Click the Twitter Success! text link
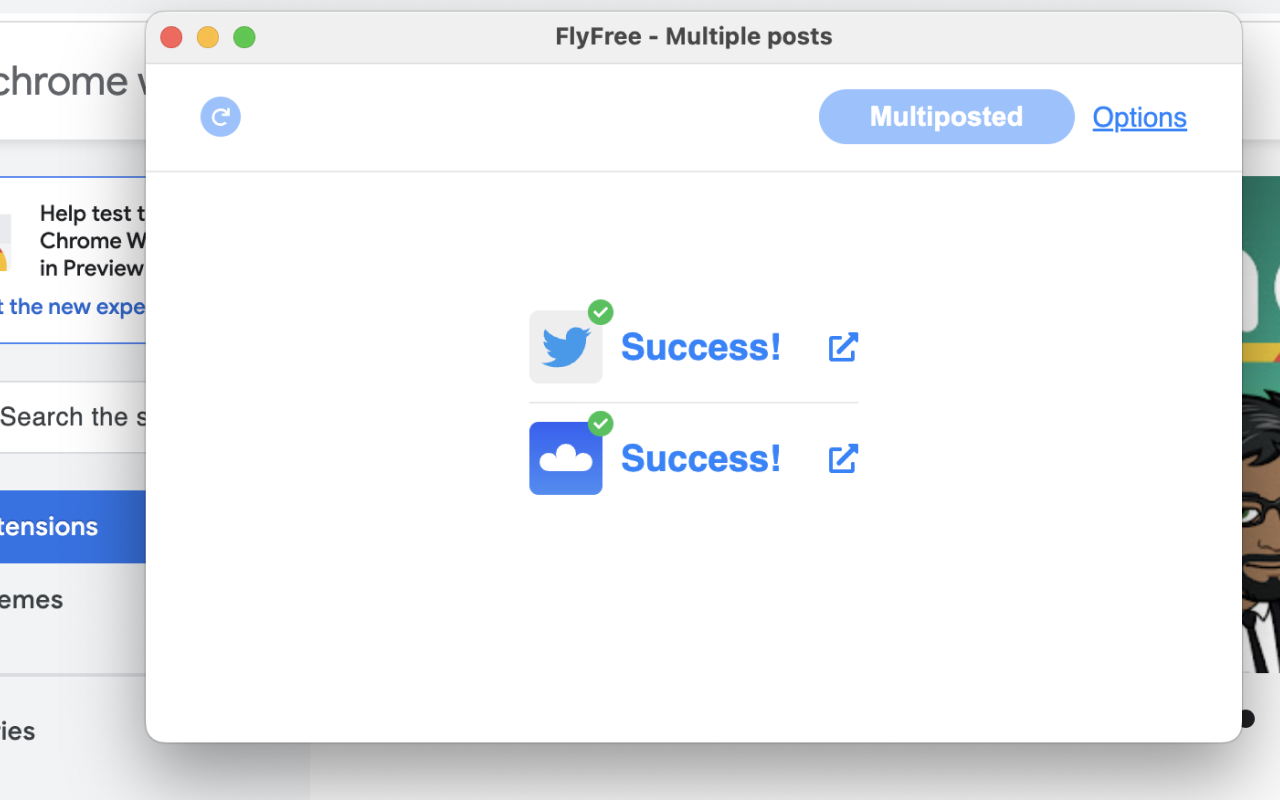 (x=701, y=347)
